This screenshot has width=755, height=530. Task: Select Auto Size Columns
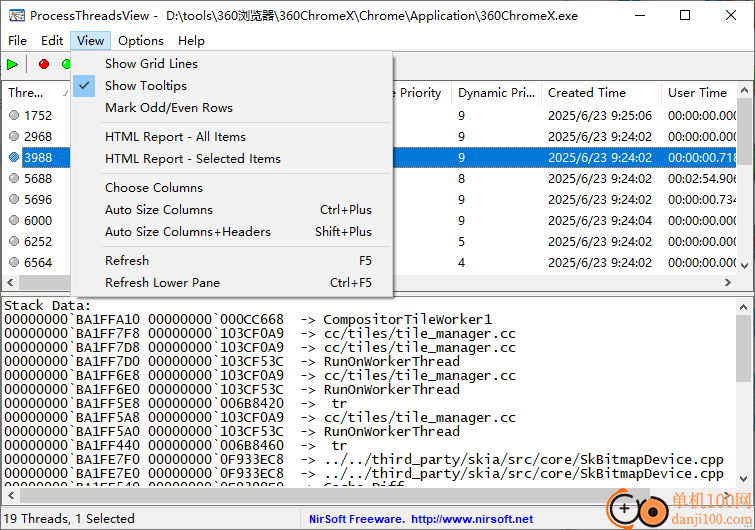232,210
